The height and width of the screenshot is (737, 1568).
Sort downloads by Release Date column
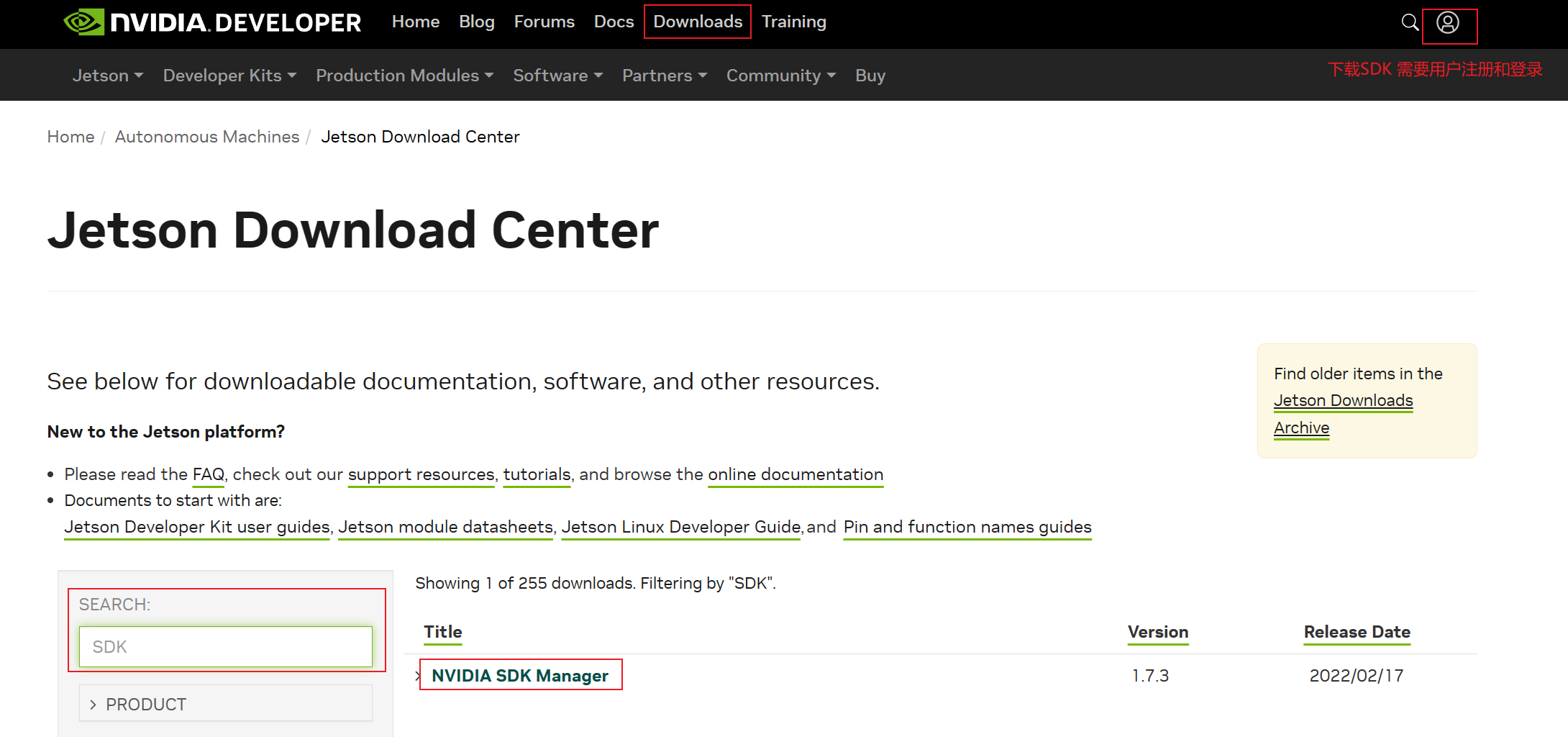(x=1357, y=632)
